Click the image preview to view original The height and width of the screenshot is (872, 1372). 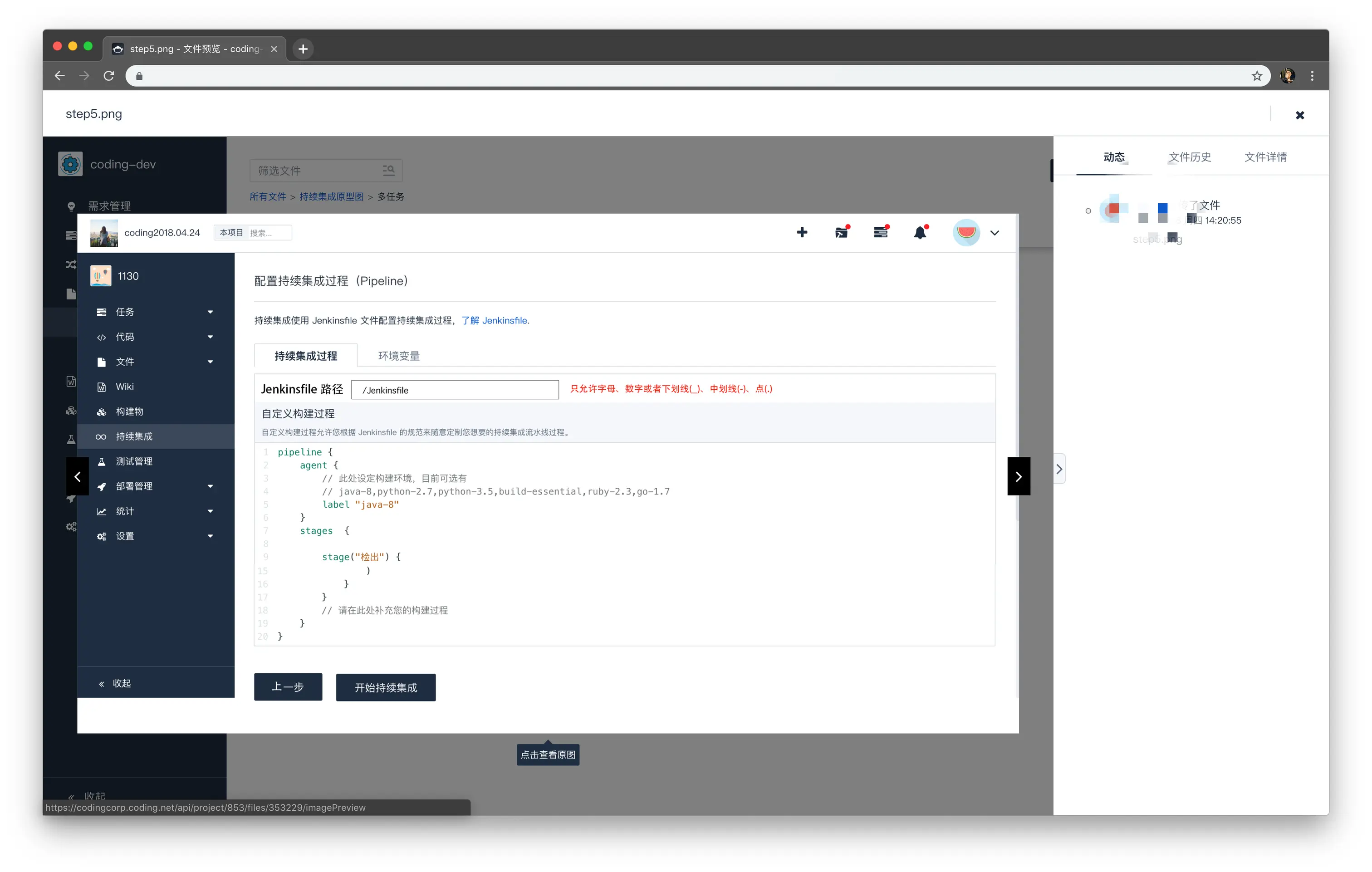pos(547,473)
